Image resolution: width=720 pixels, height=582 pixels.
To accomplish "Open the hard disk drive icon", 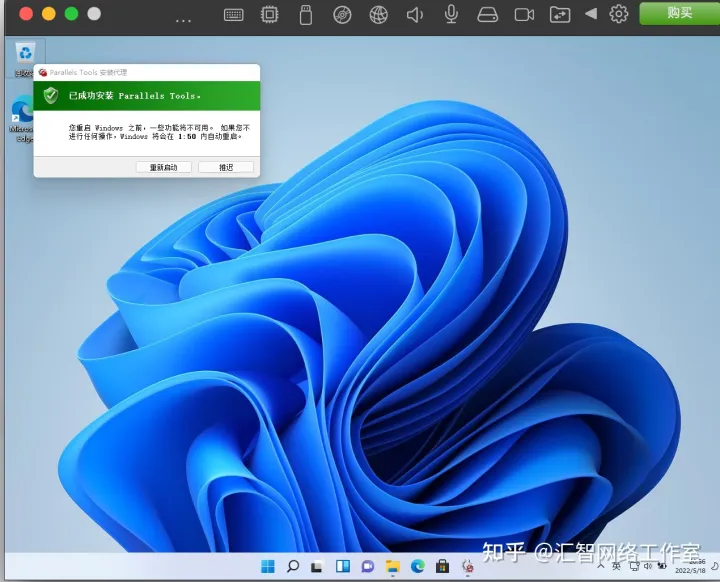I will click(488, 15).
